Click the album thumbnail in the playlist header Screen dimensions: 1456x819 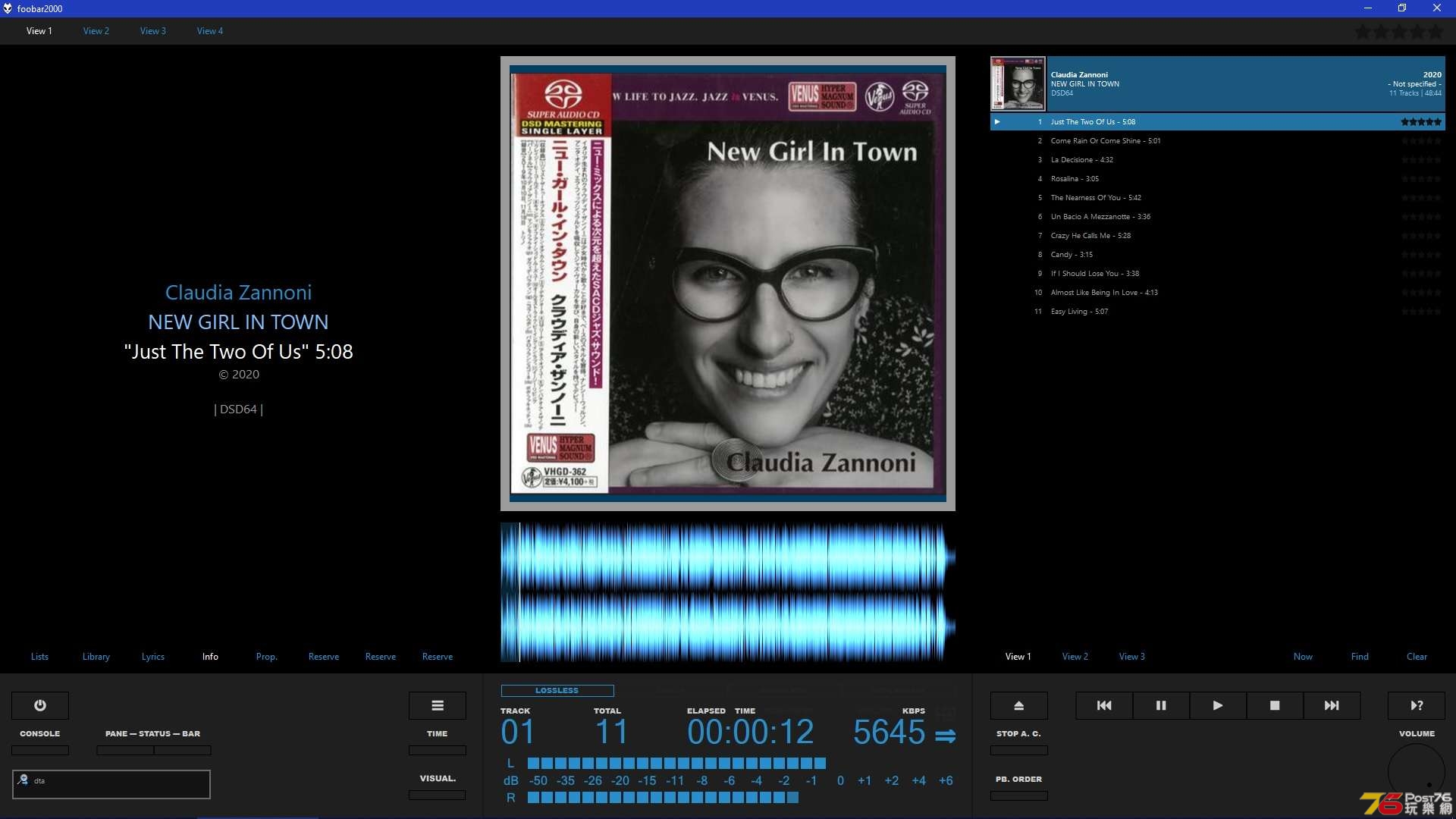(x=1018, y=83)
